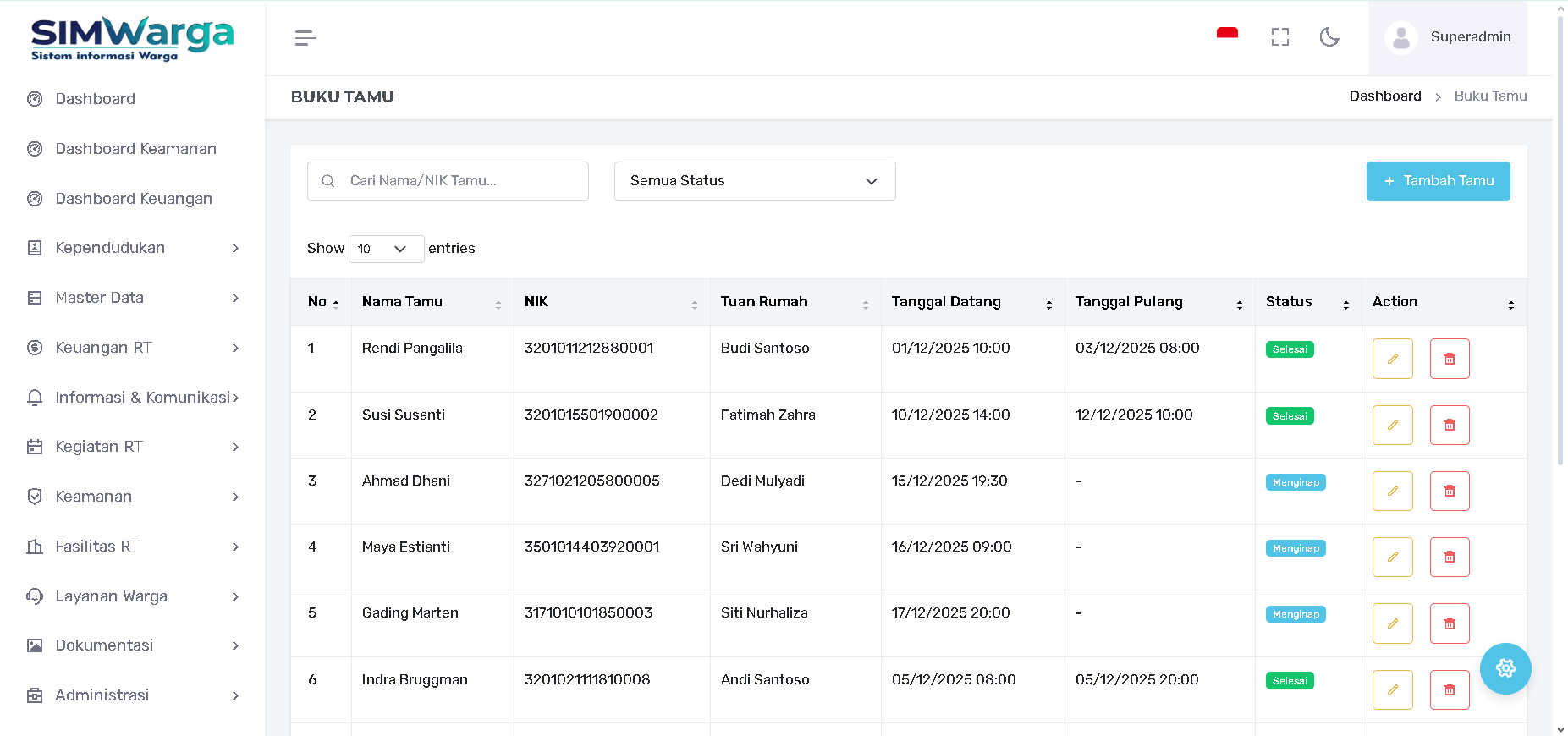This screenshot has width=1568, height=736.
Task: Toggle dark mode with moon icon
Action: [1329, 37]
